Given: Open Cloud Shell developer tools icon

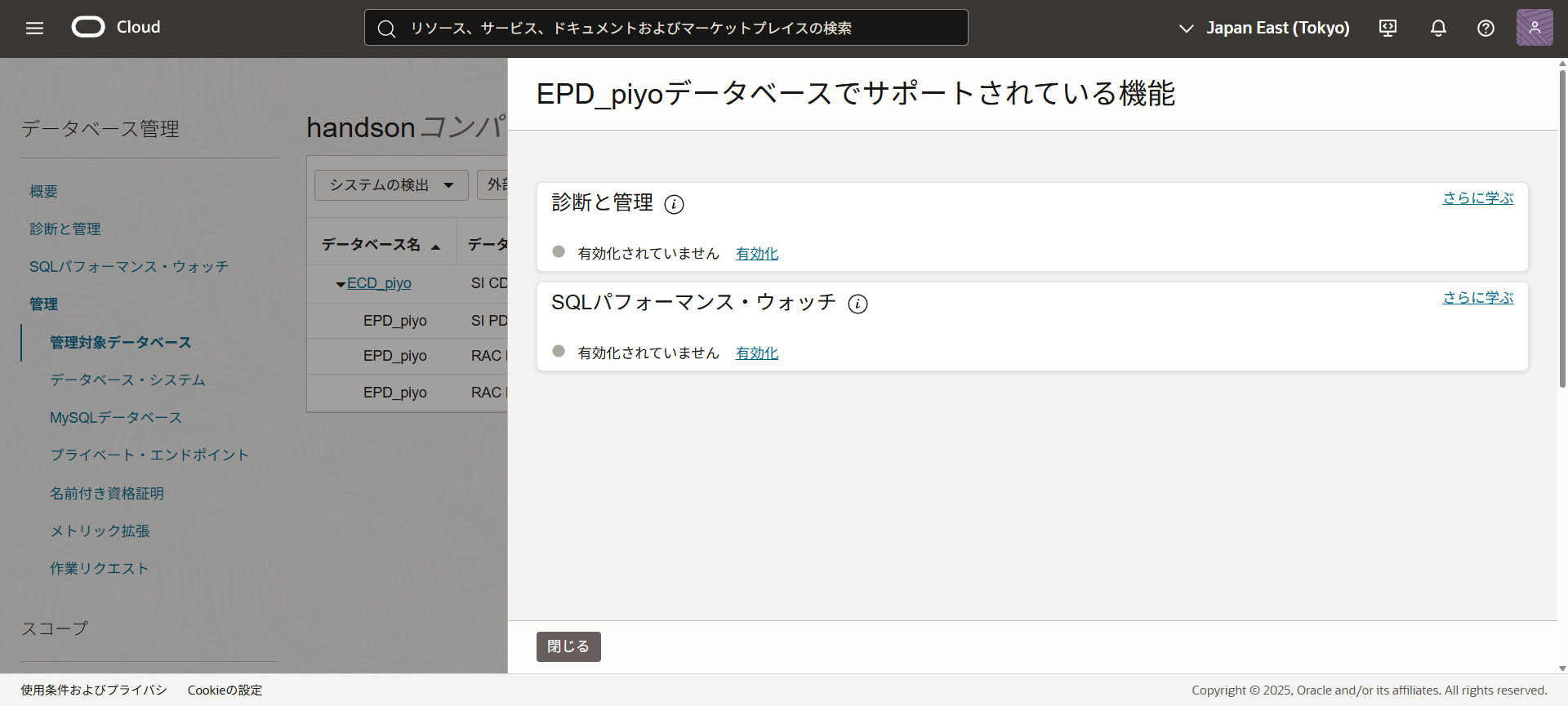Looking at the screenshot, I should [x=1388, y=28].
